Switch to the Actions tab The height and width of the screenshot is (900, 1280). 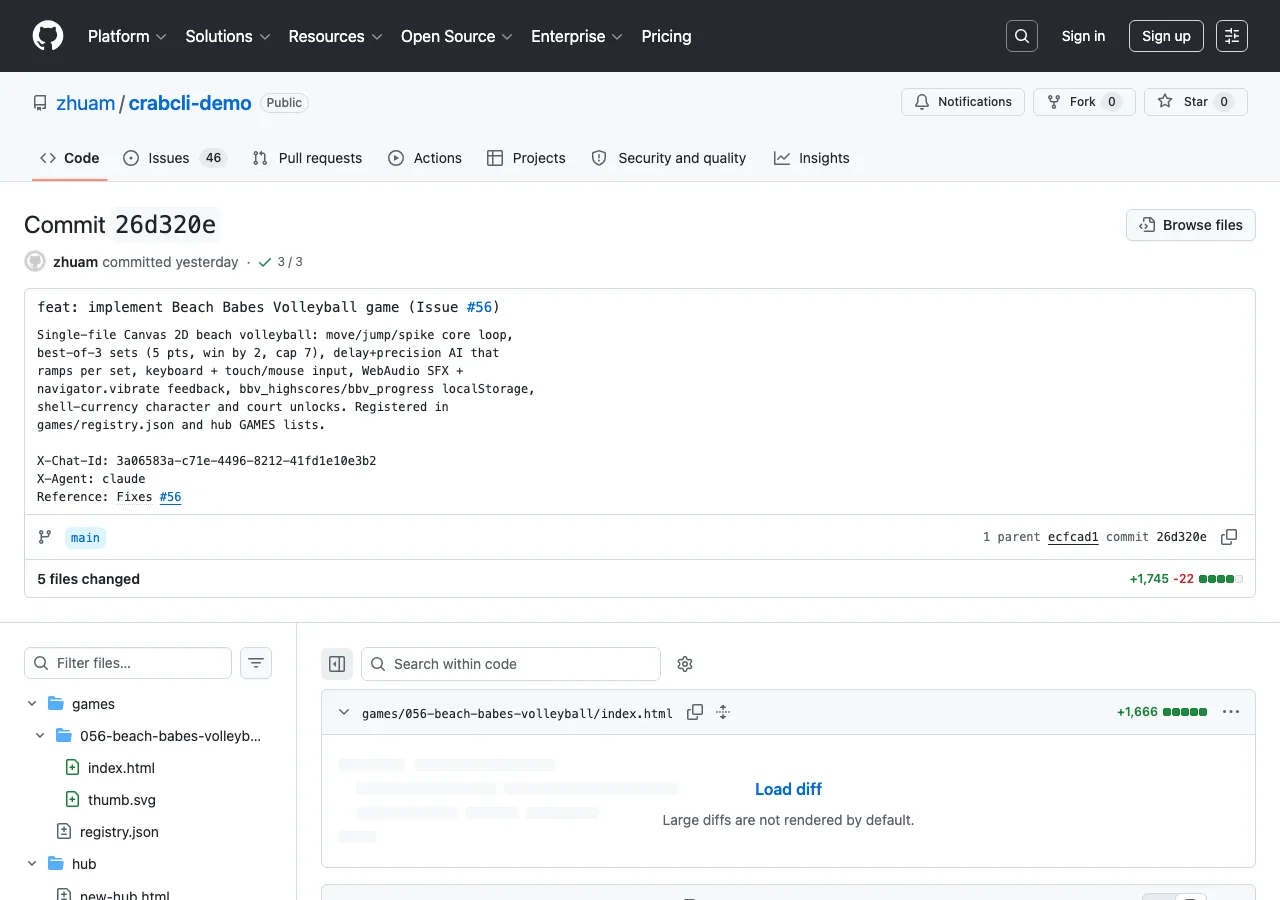tap(425, 158)
